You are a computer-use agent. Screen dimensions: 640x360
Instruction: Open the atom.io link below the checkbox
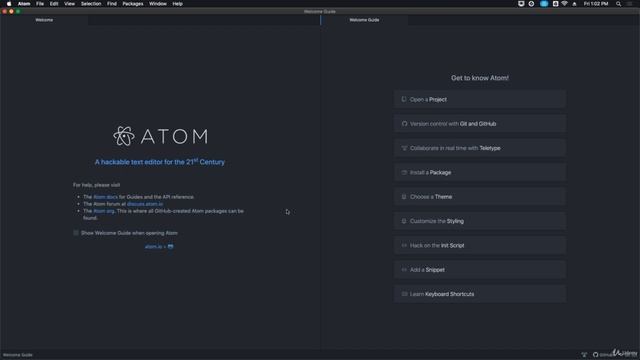tap(153, 247)
